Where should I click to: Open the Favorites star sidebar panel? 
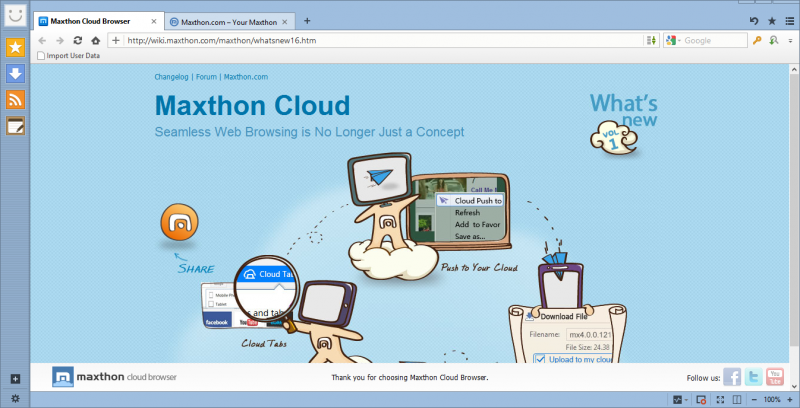[15, 47]
